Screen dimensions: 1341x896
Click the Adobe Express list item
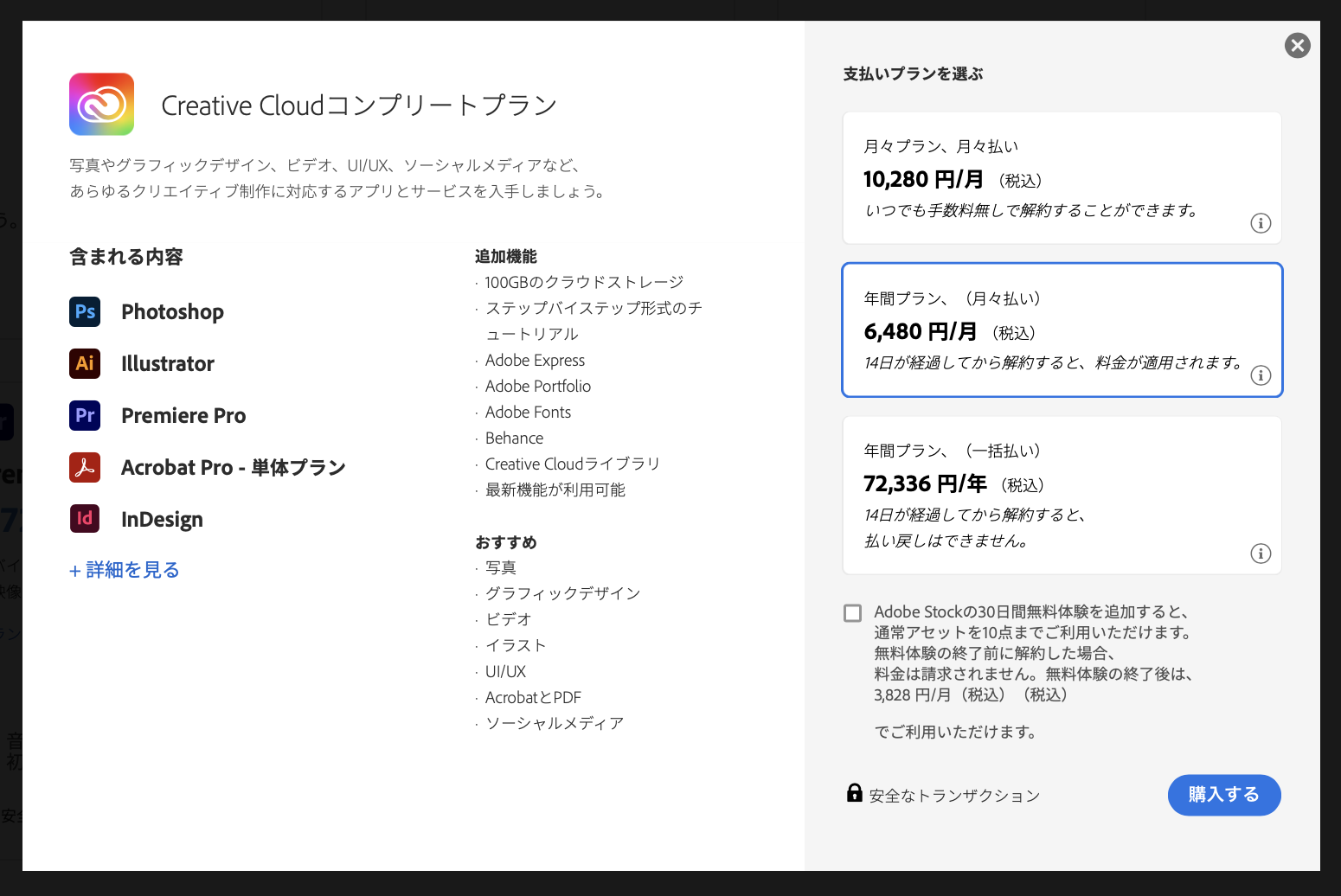pos(535,361)
